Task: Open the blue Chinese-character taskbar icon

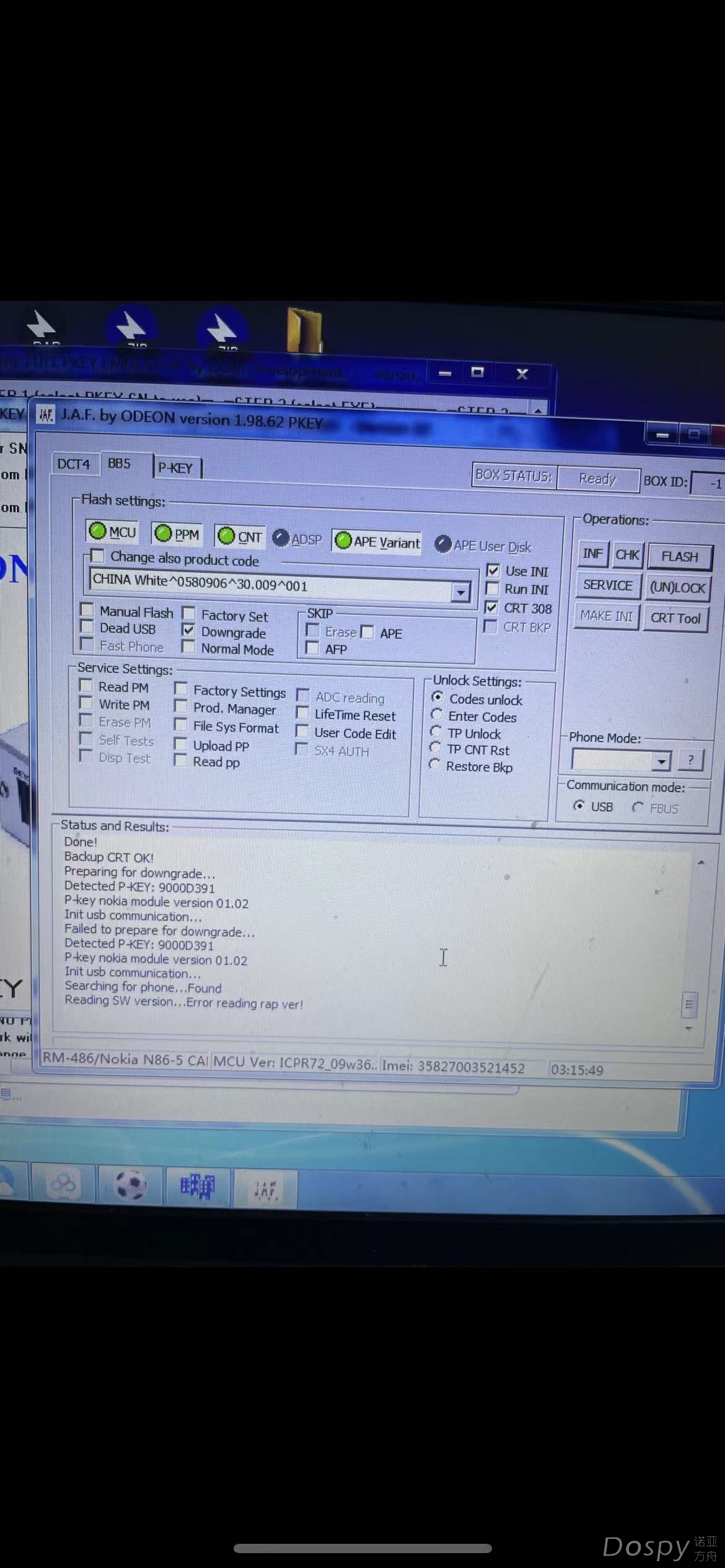Action: pyautogui.click(x=197, y=1187)
